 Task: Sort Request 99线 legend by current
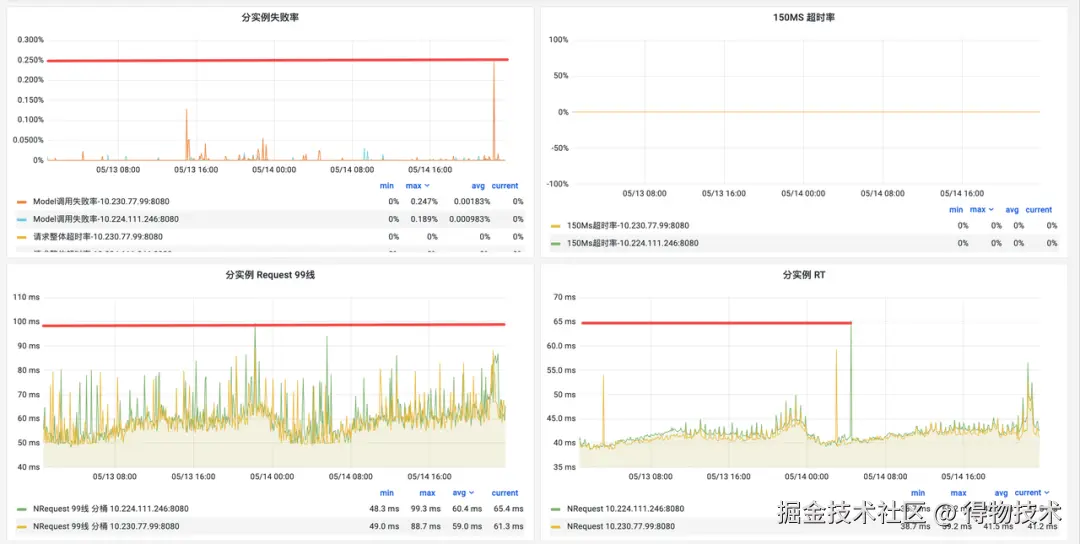tap(505, 493)
